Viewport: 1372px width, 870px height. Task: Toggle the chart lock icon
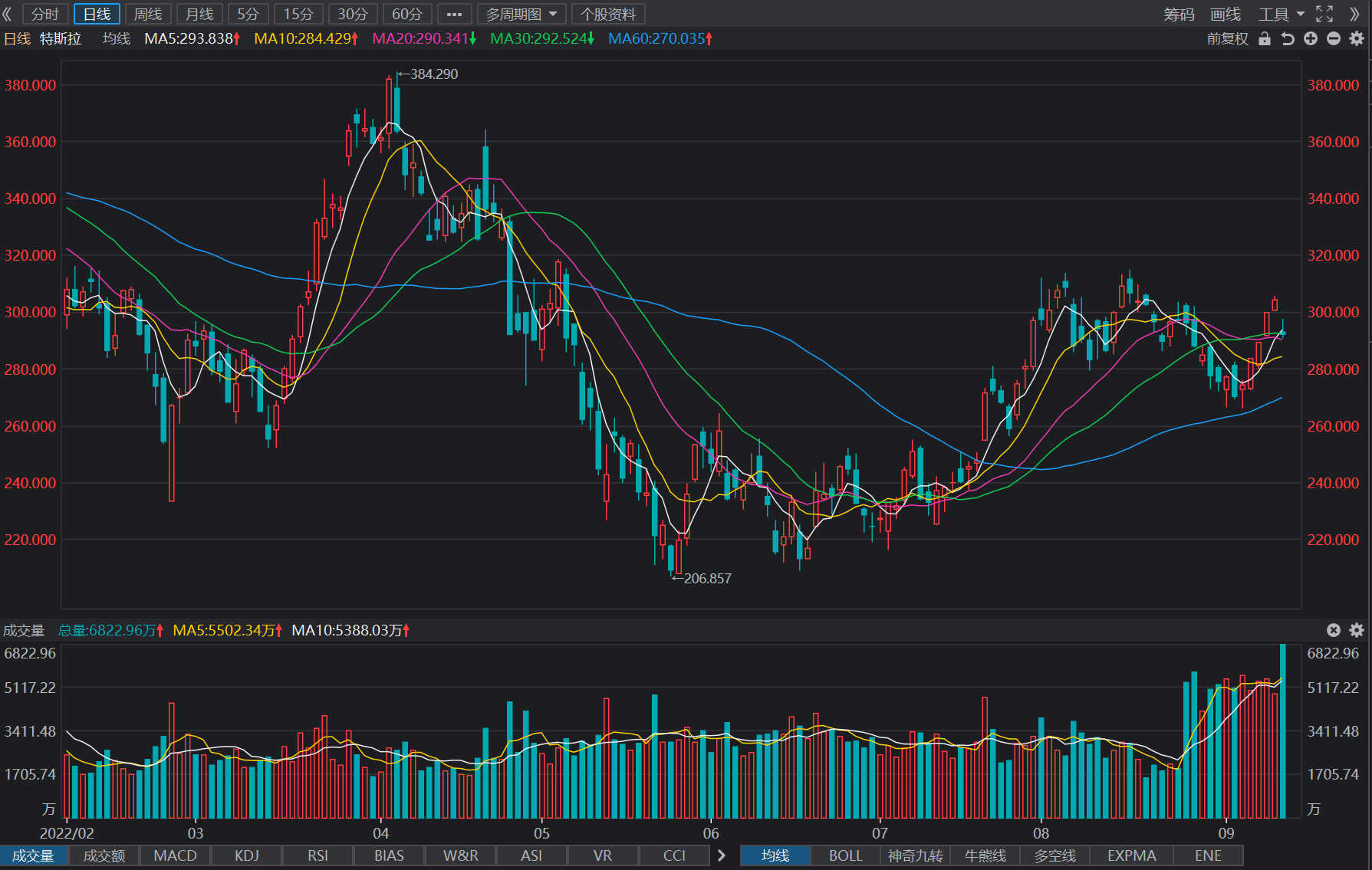click(1265, 39)
